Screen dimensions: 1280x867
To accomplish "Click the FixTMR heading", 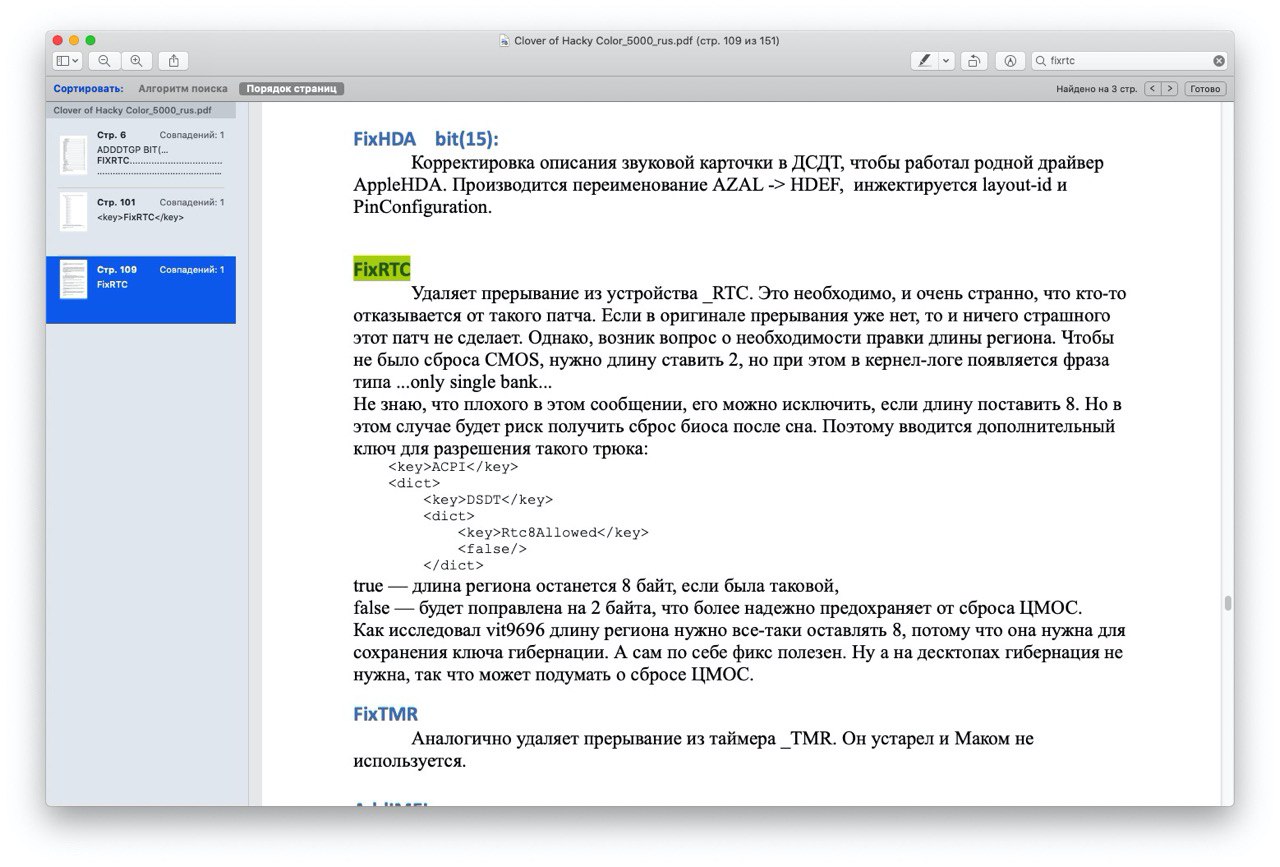I will coord(385,714).
